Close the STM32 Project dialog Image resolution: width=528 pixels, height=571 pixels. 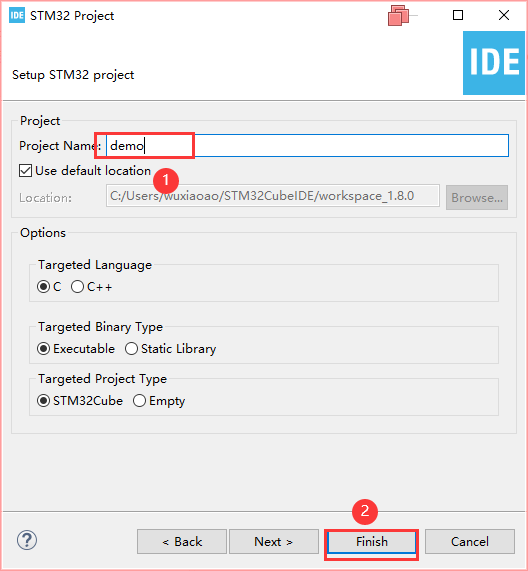coord(504,15)
